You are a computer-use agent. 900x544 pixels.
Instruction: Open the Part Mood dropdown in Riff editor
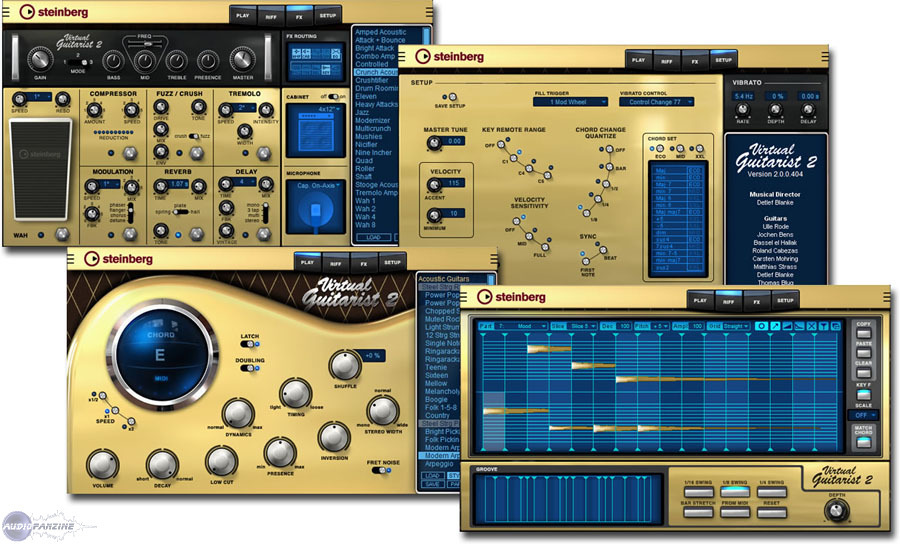click(522, 326)
